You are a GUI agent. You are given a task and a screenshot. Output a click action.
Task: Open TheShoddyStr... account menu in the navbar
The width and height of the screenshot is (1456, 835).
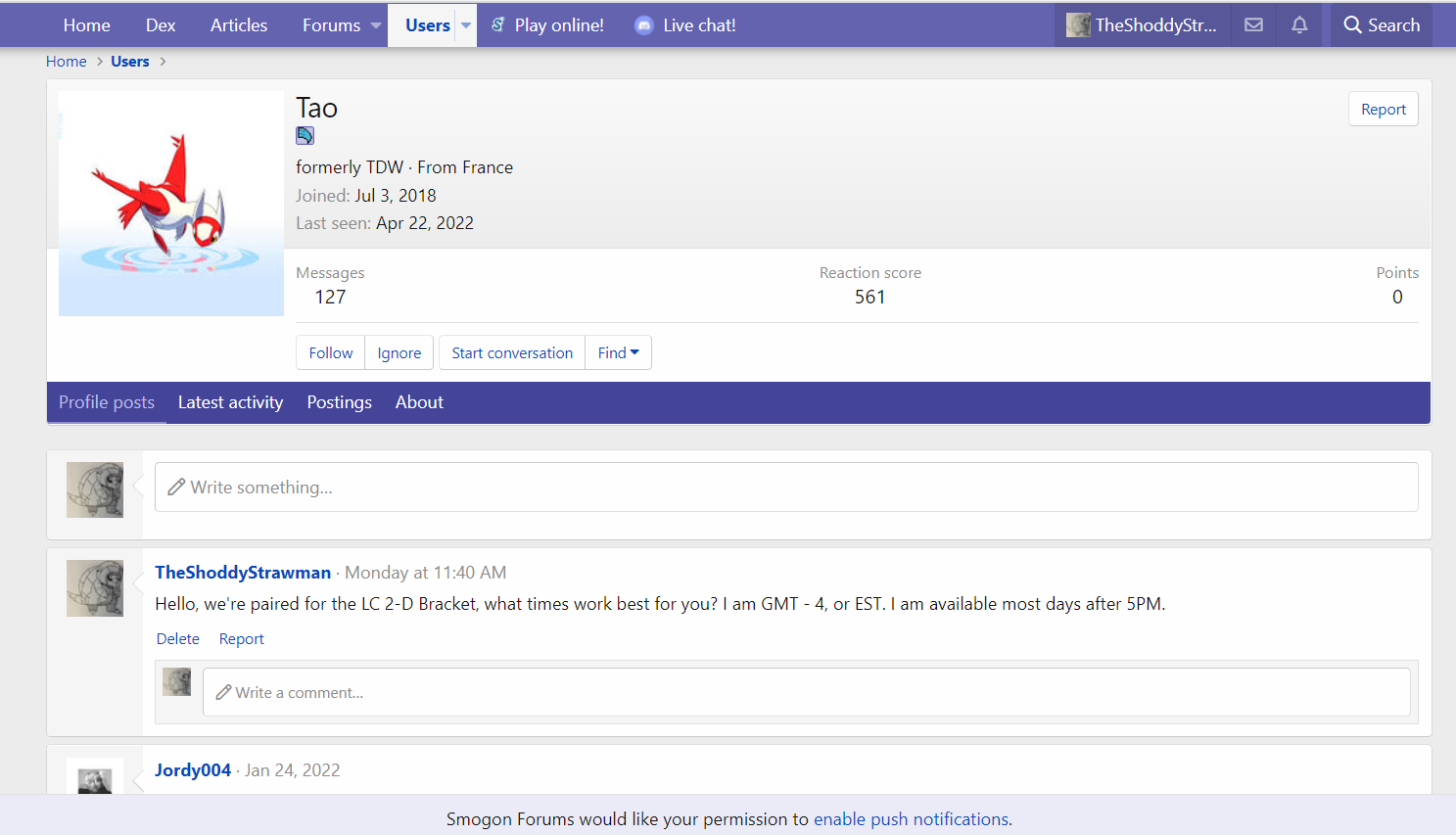coord(1142,25)
